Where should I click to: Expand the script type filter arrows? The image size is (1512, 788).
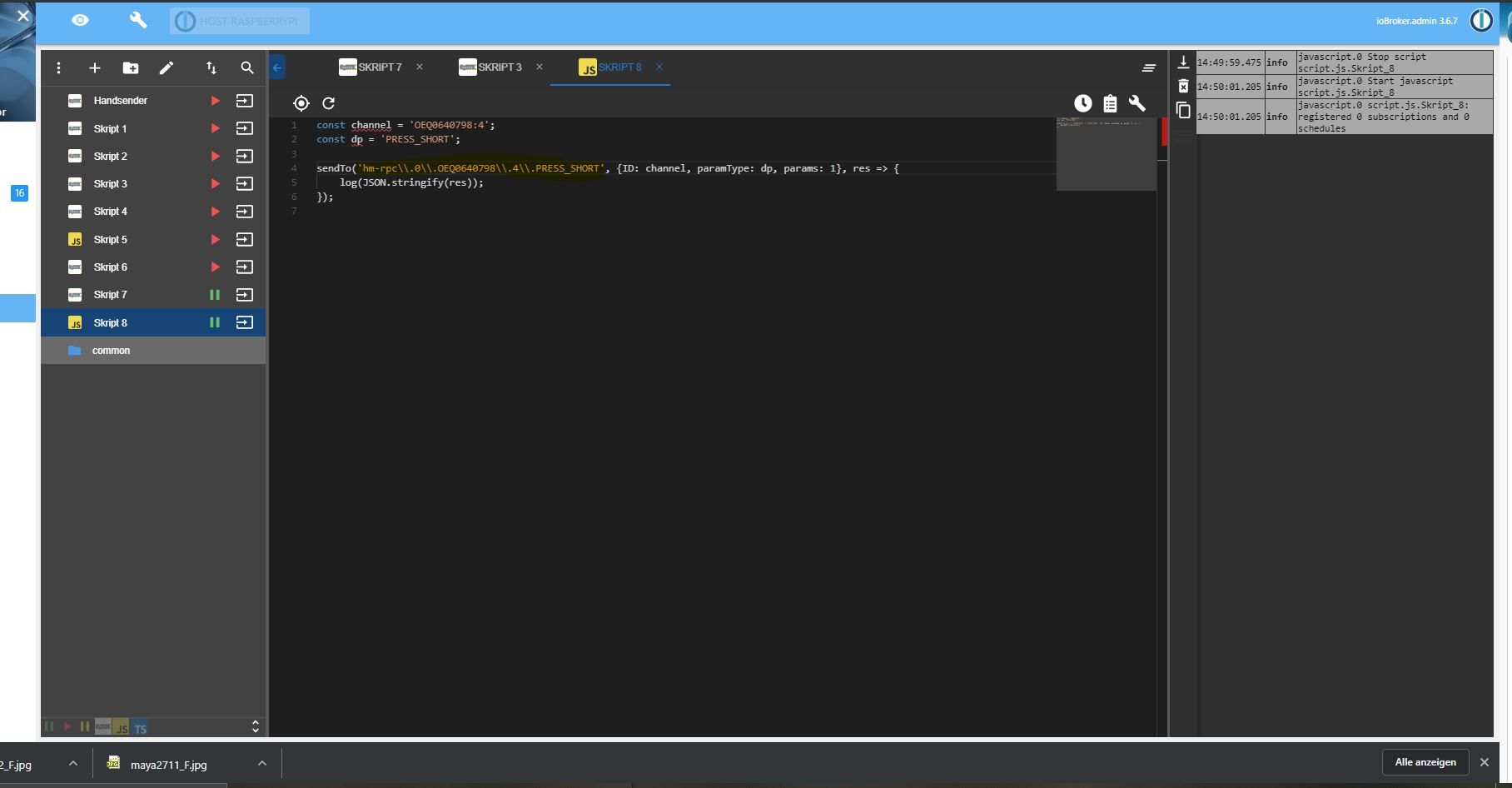click(256, 727)
